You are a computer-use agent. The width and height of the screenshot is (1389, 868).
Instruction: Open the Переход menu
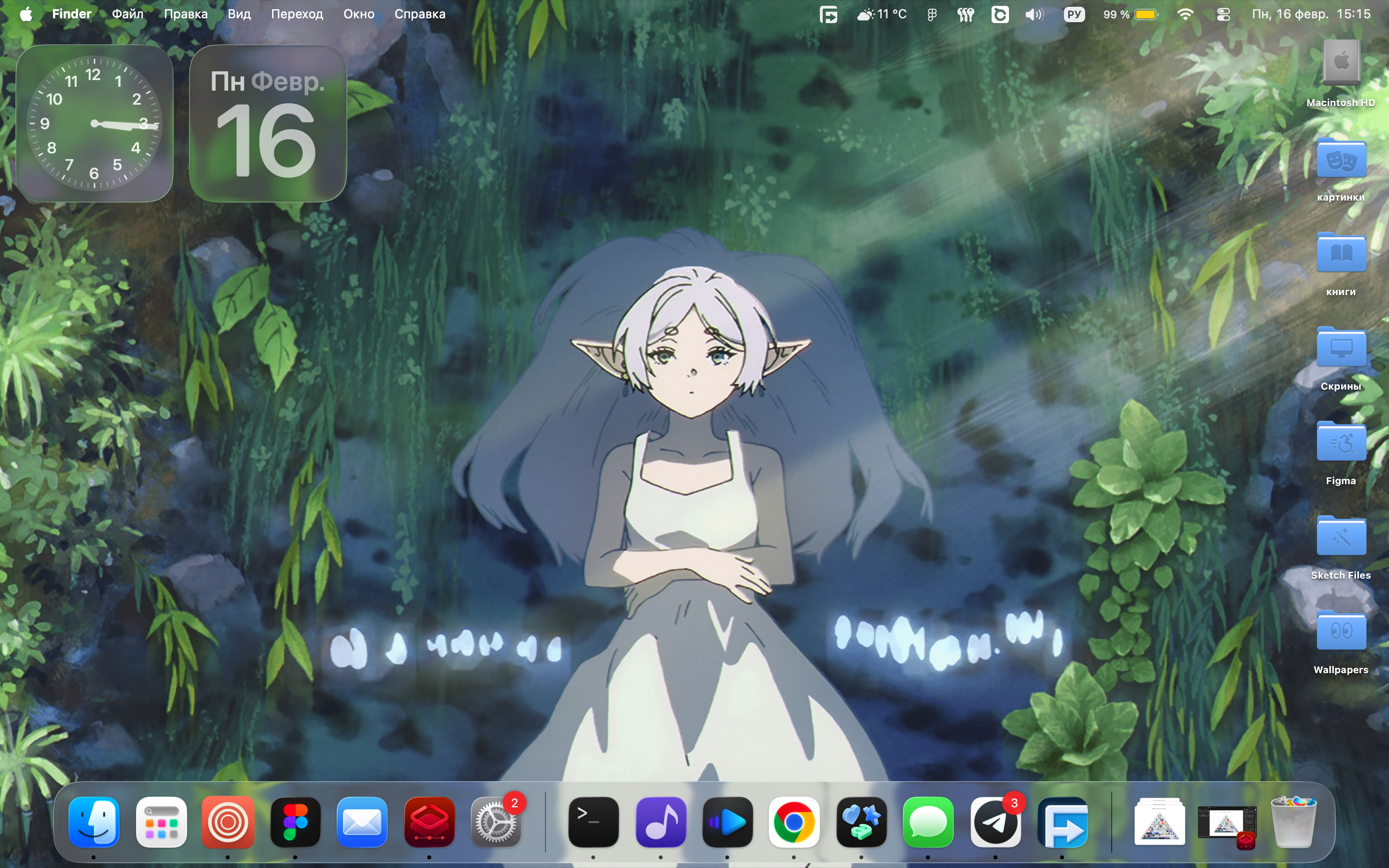[x=297, y=14]
